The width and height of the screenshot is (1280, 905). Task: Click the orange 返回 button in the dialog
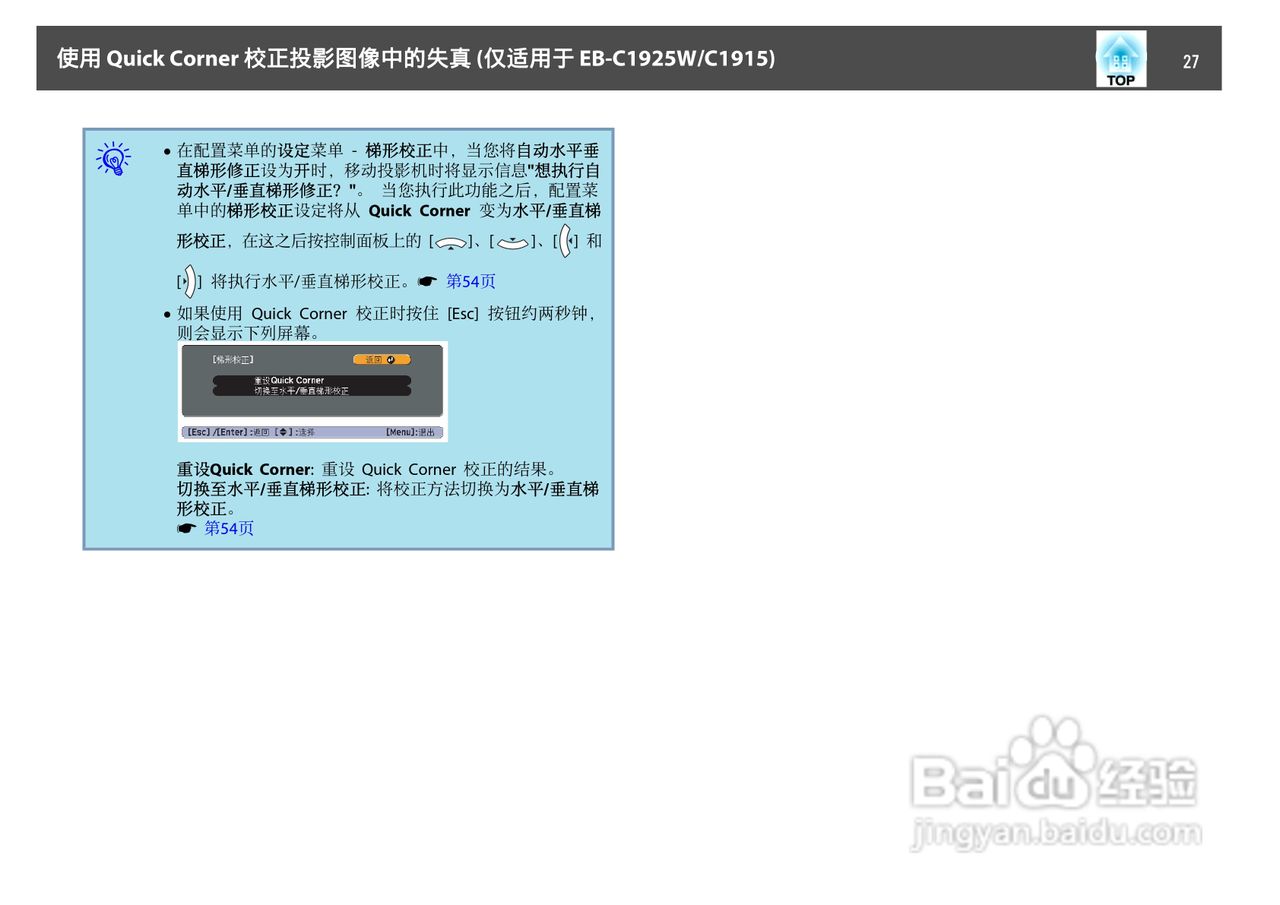tap(381, 359)
